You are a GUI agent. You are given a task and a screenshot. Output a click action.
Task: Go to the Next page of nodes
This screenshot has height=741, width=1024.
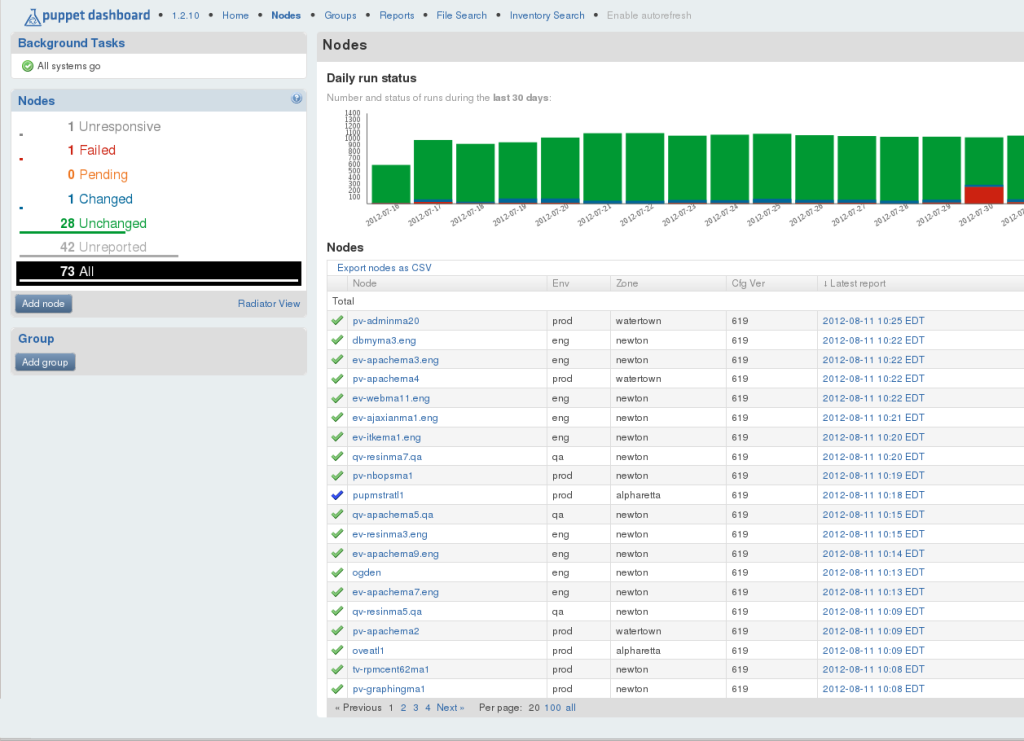pyautogui.click(x=450, y=708)
